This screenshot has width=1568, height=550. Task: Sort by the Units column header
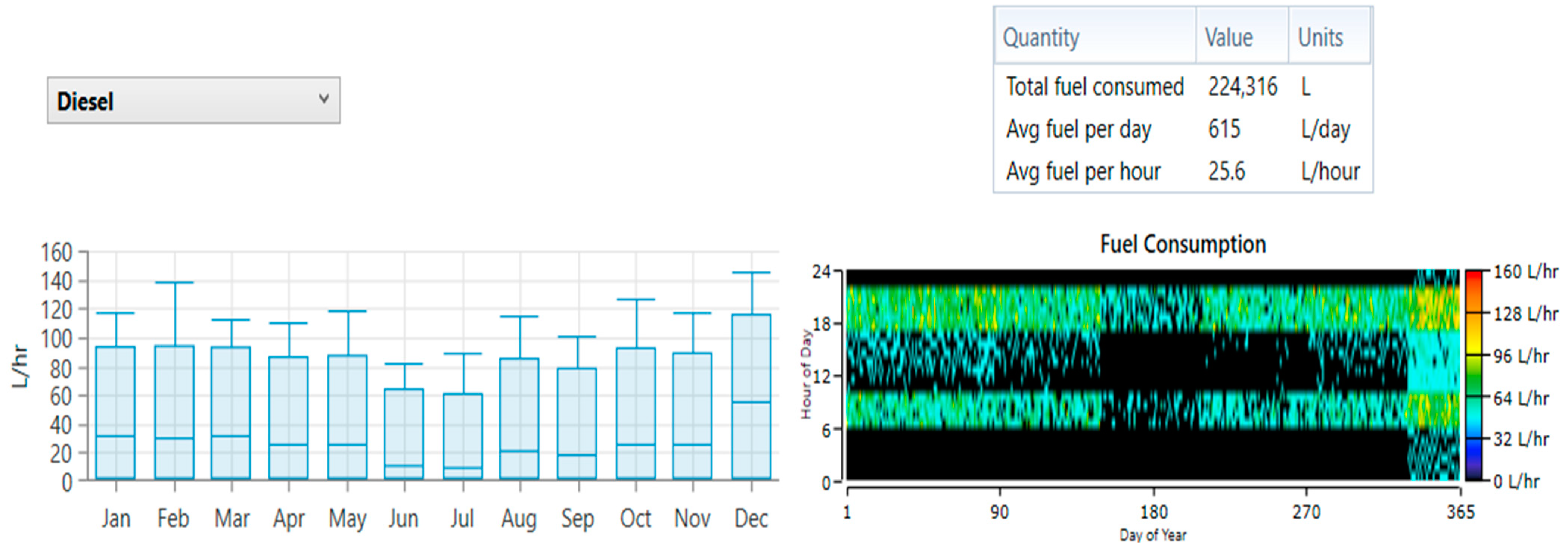(x=1320, y=37)
